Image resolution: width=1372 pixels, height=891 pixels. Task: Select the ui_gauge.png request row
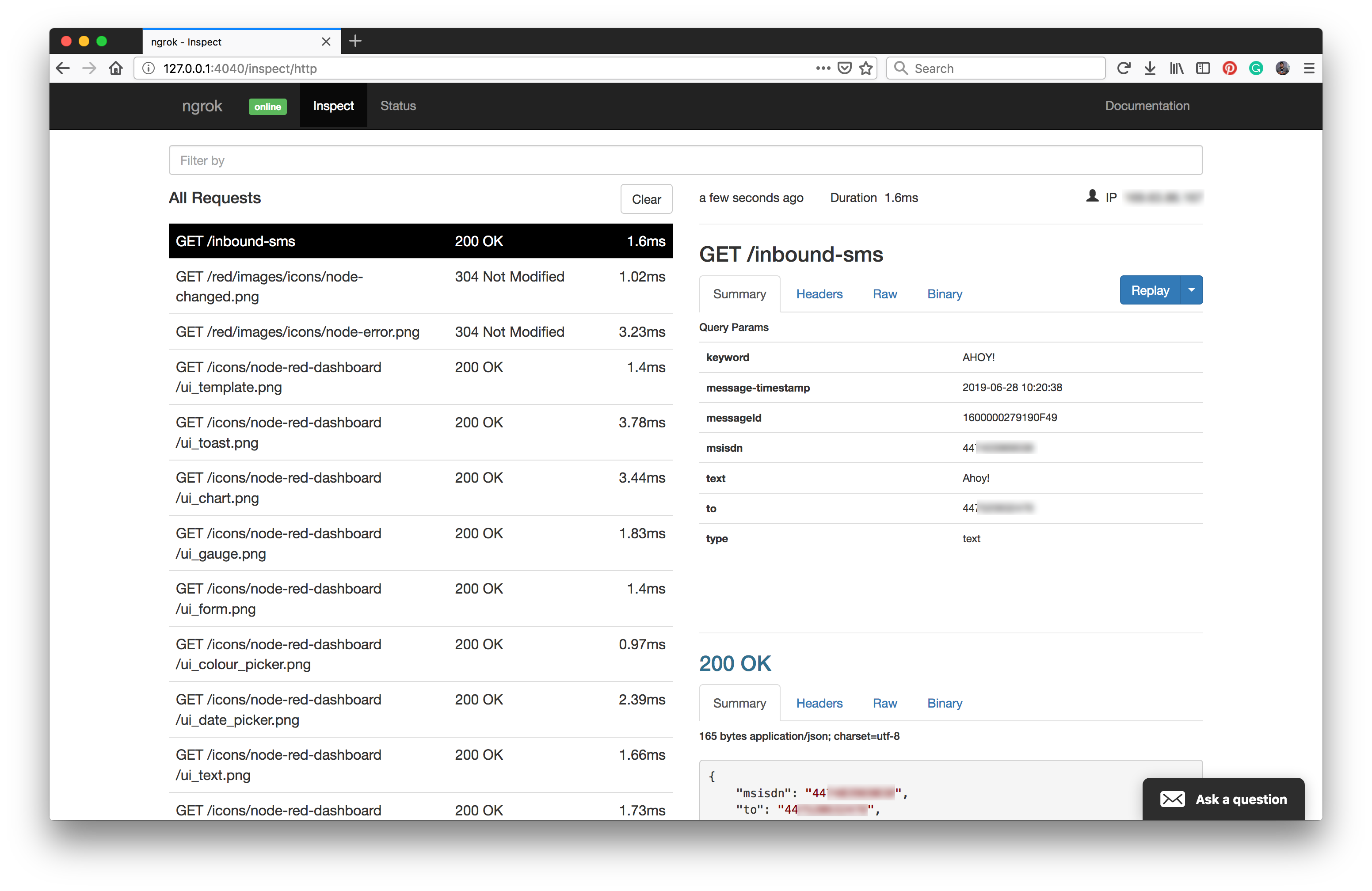tap(420, 544)
